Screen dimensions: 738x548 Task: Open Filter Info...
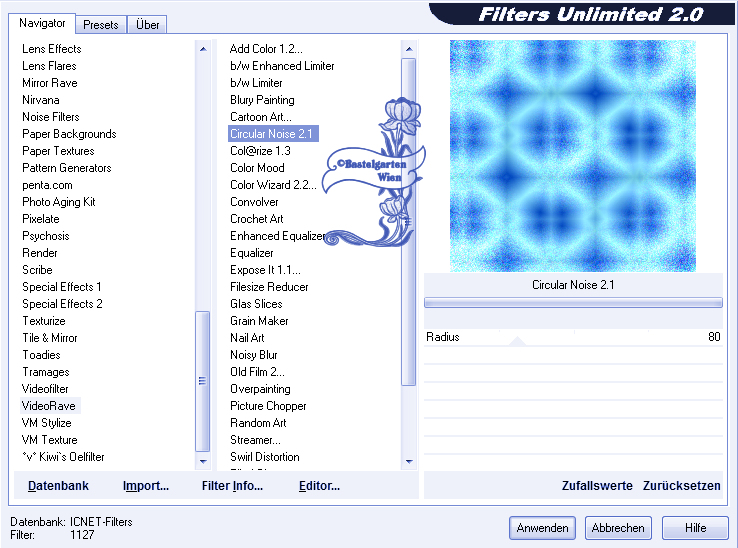(x=233, y=485)
